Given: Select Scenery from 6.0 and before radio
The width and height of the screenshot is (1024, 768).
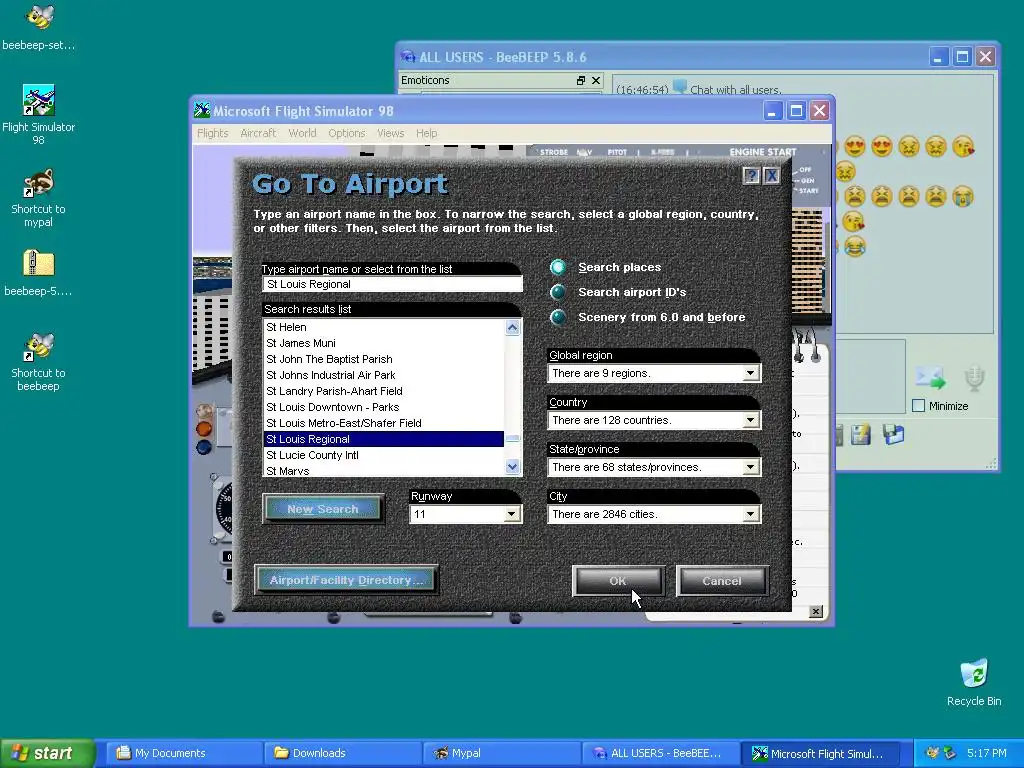Looking at the screenshot, I should pos(558,317).
